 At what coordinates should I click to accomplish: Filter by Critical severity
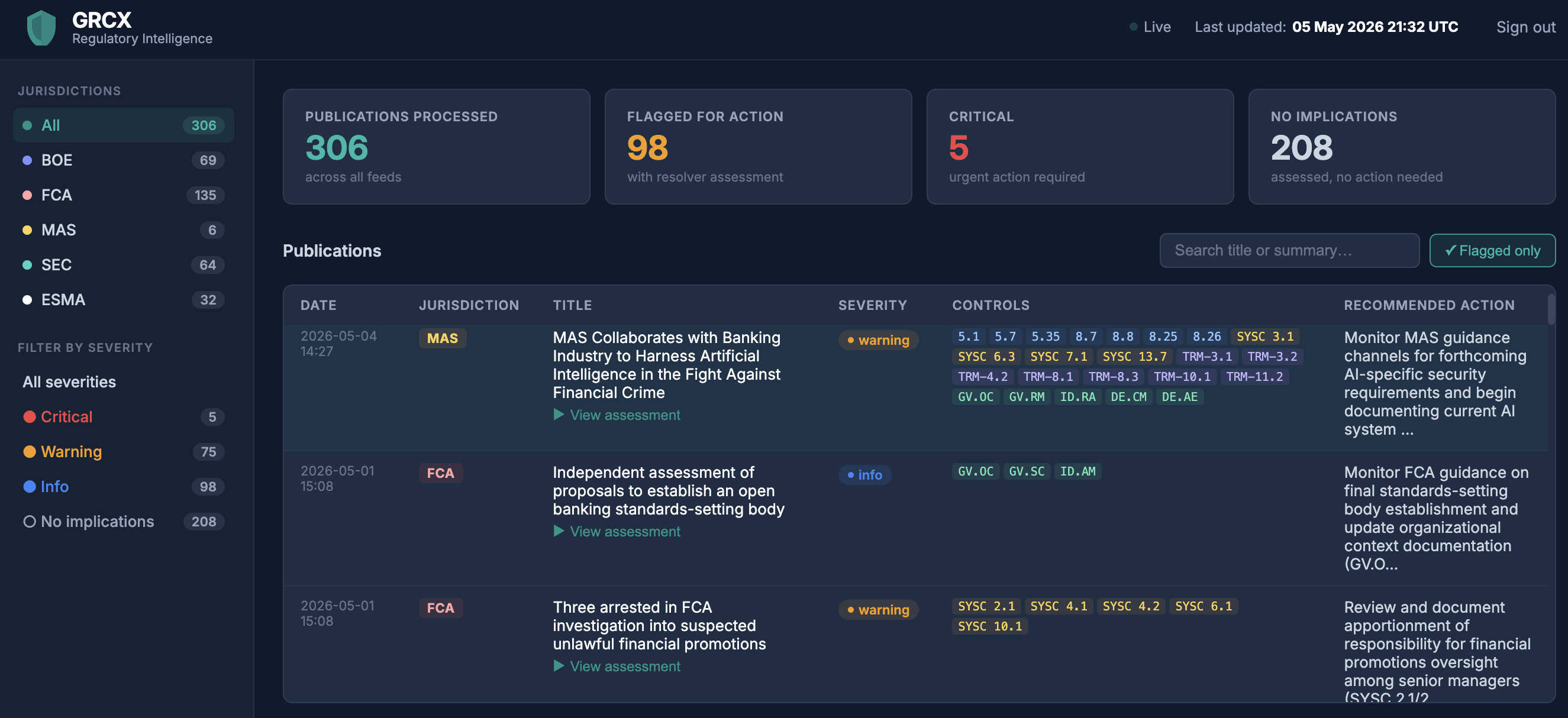click(124, 417)
